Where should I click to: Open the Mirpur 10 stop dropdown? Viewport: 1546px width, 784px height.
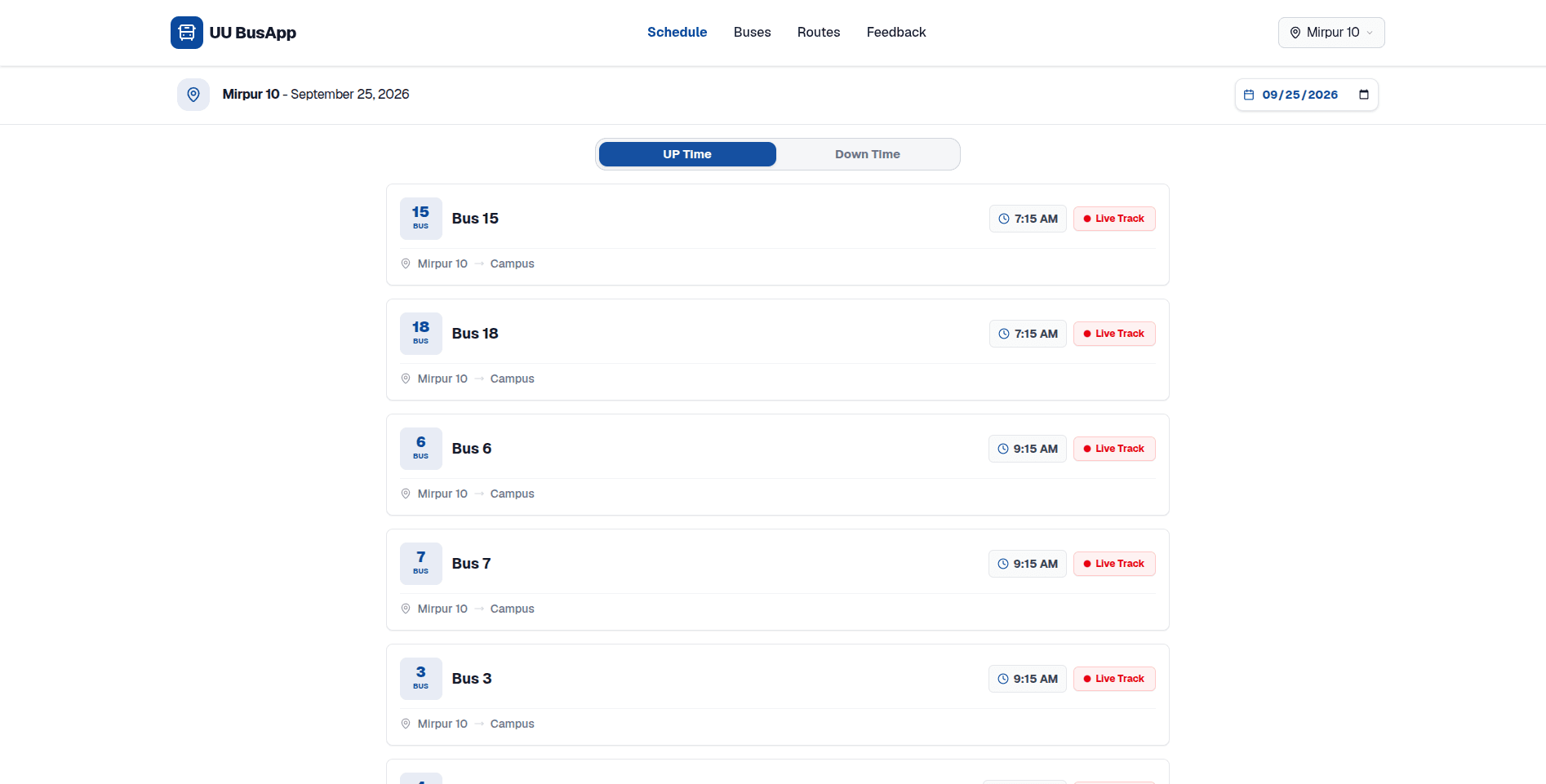pyautogui.click(x=1331, y=33)
